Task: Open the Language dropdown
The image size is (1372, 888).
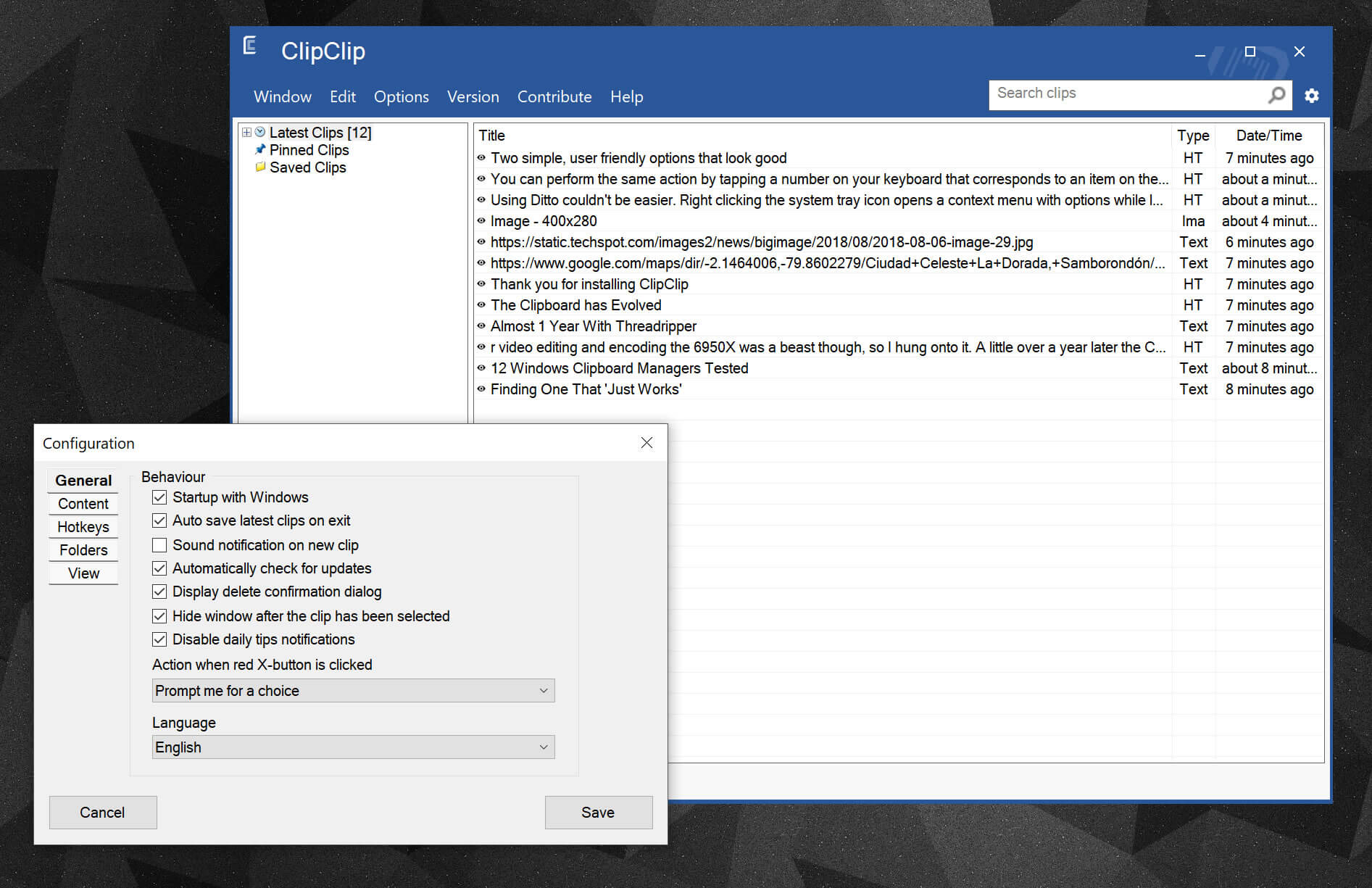Action: coord(353,747)
